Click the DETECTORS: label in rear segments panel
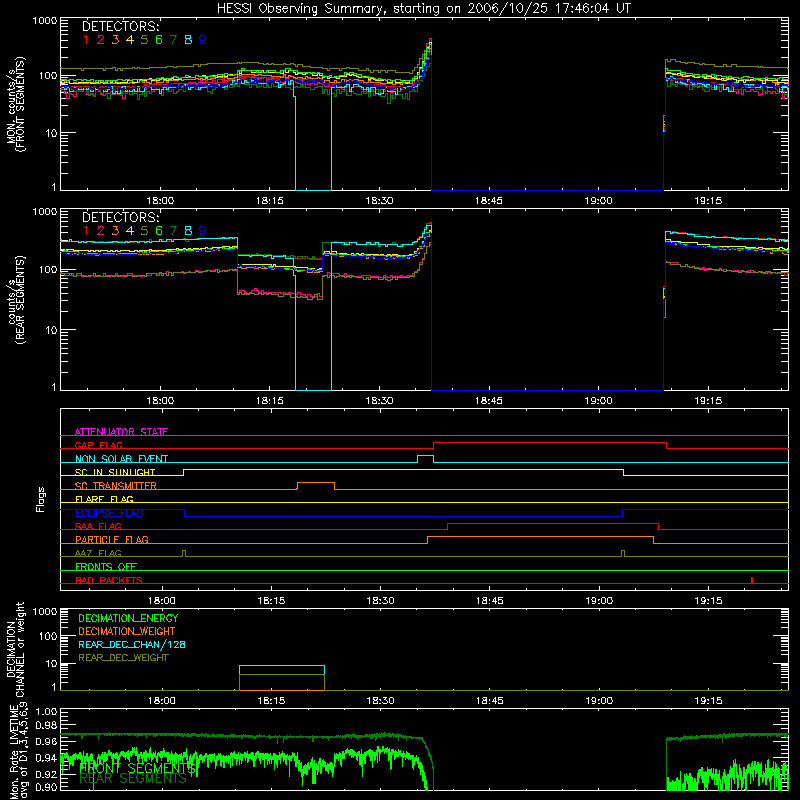Viewport: 800px width, 800px height. coord(121,217)
